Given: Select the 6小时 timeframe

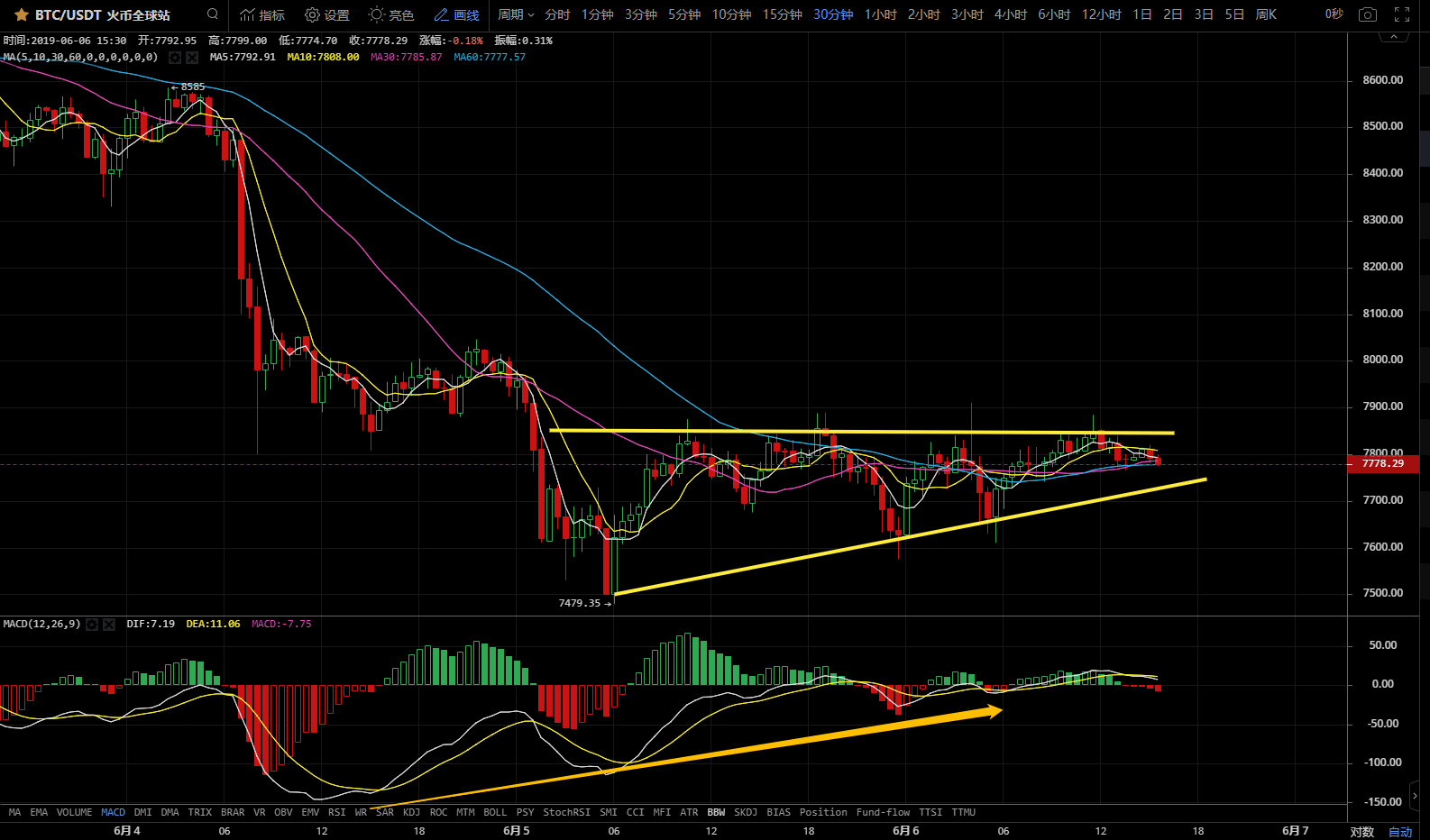Looking at the screenshot, I should click(x=1054, y=14).
